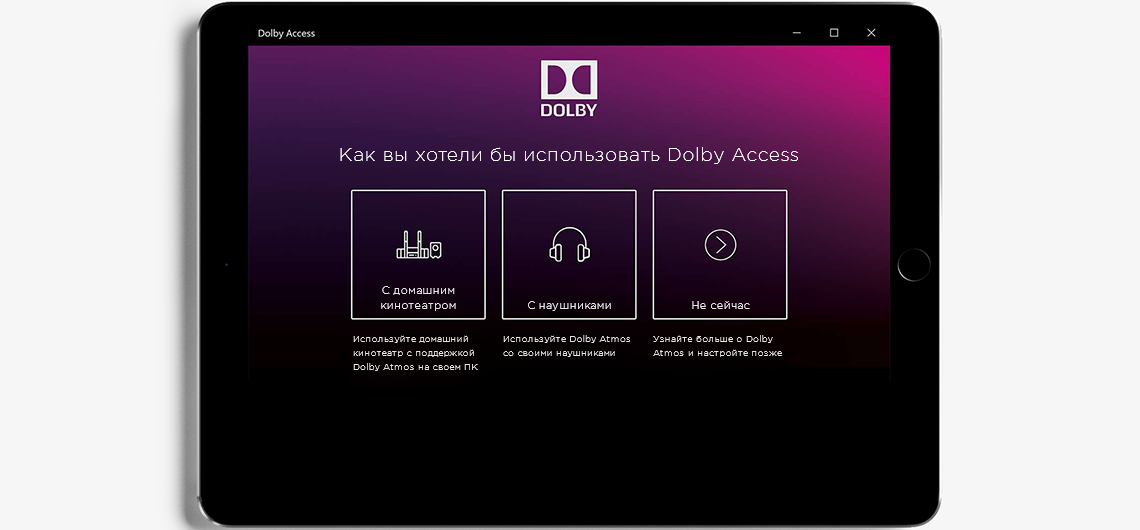
Task: Choose the 'С наушниками' label
Action: [569, 305]
